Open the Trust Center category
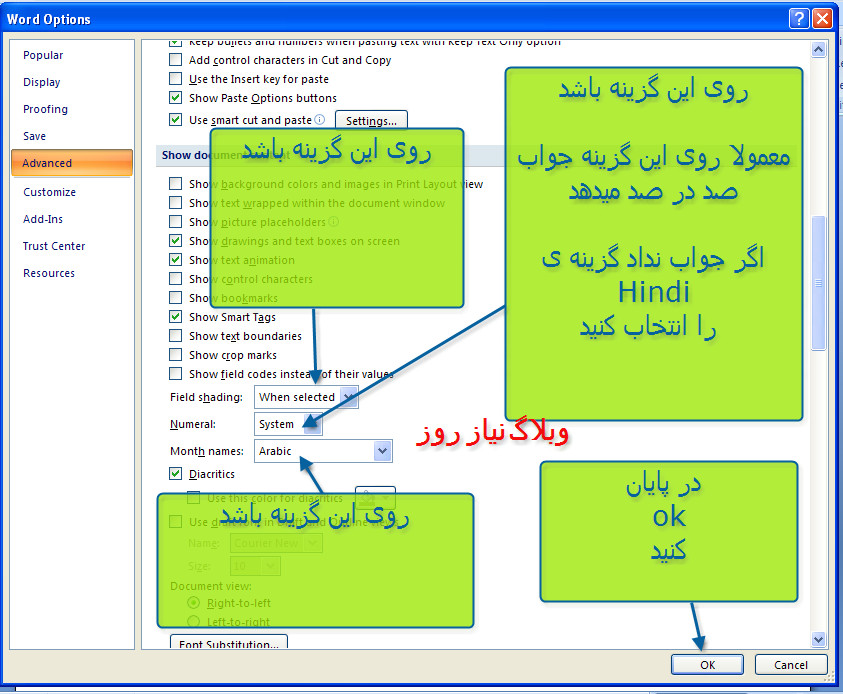843x694 pixels. pos(54,246)
